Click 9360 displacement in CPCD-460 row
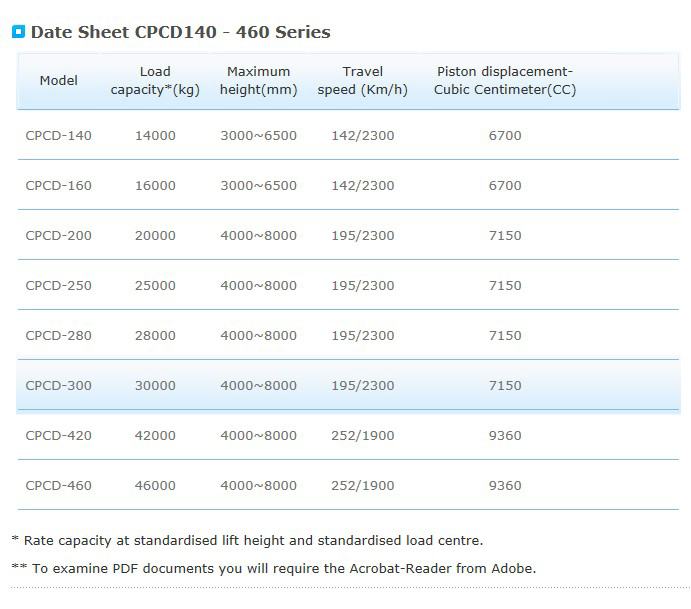Viewport: 691px width, 609px height. [x=505, y=486]
